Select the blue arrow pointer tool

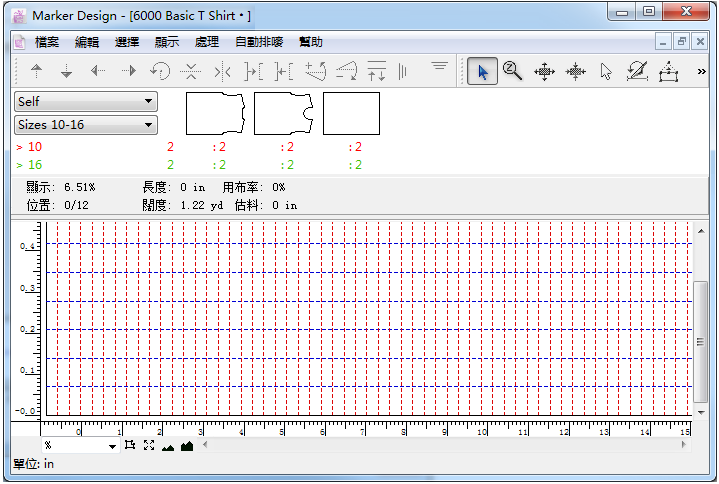click(482, 72)
